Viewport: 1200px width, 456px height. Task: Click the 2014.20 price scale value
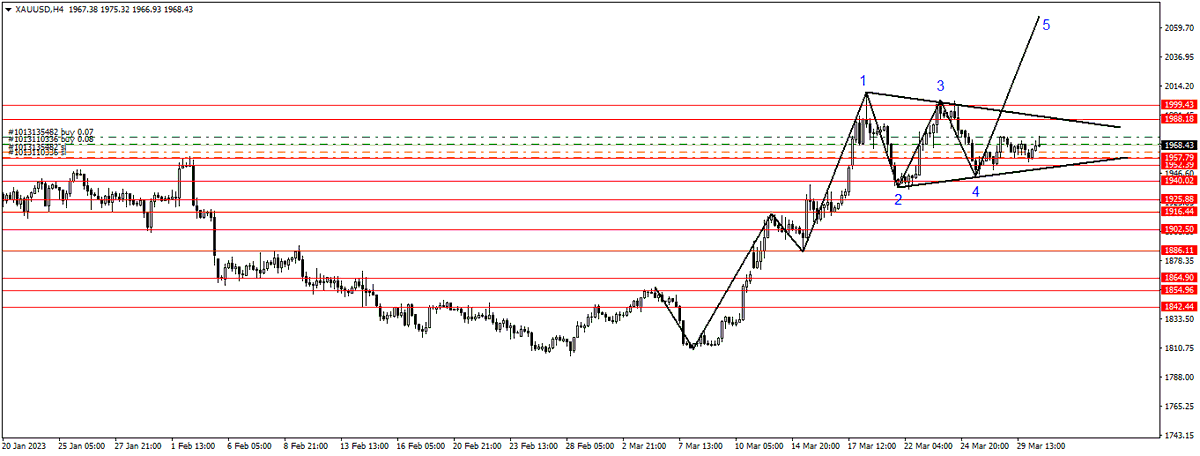[1181, 87]
